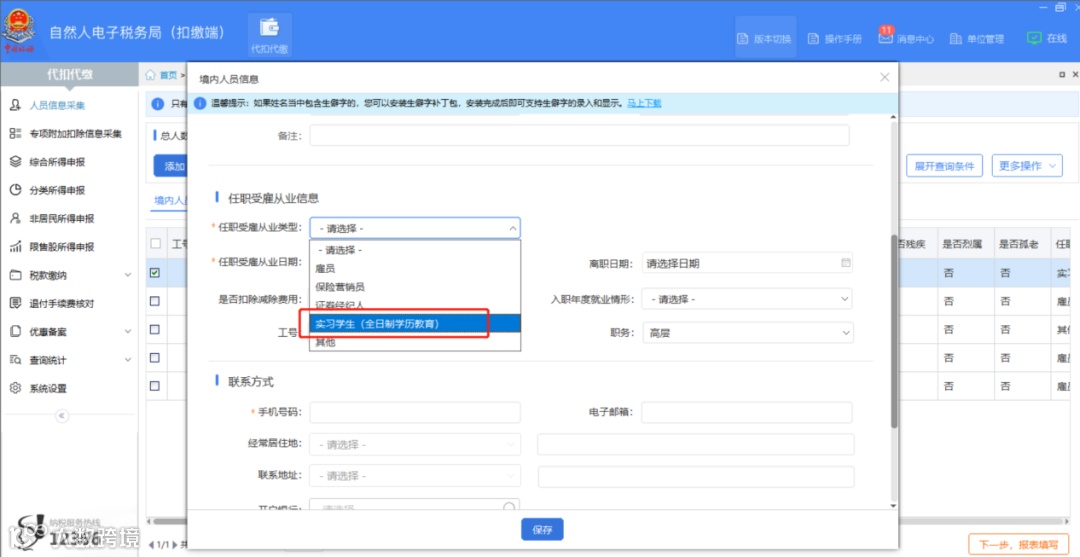Click the 添加 button behind the dialog
Viewport: 1080px width, 557px height.
170,167
